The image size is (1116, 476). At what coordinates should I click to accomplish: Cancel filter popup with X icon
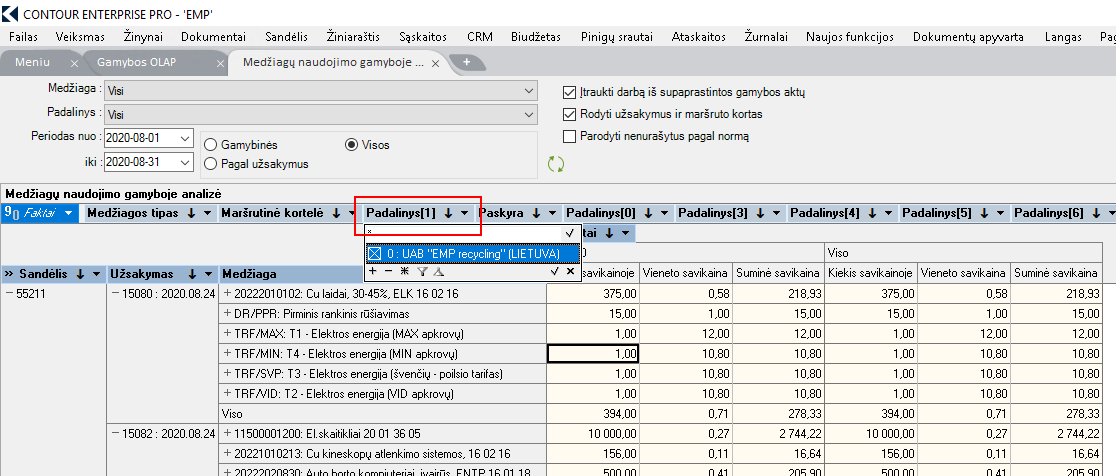(x=570, y=271)
